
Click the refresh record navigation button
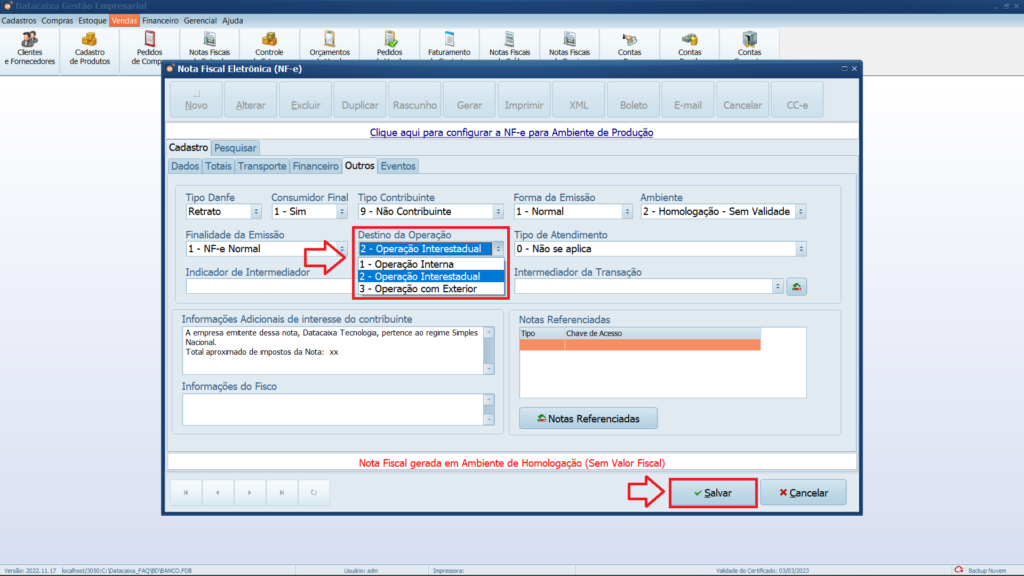pos(314,492)
